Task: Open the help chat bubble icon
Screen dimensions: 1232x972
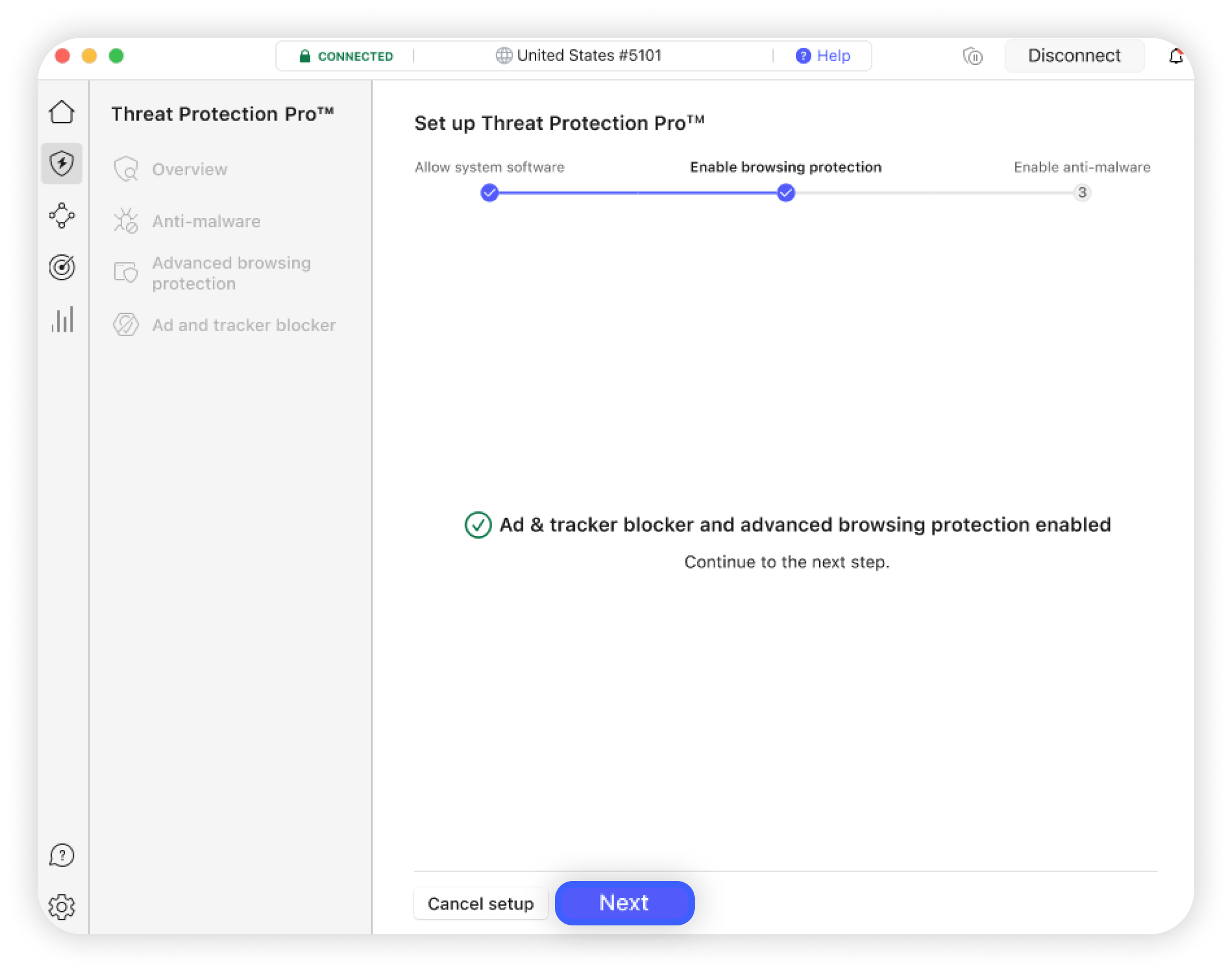Action: pos(62,855)
